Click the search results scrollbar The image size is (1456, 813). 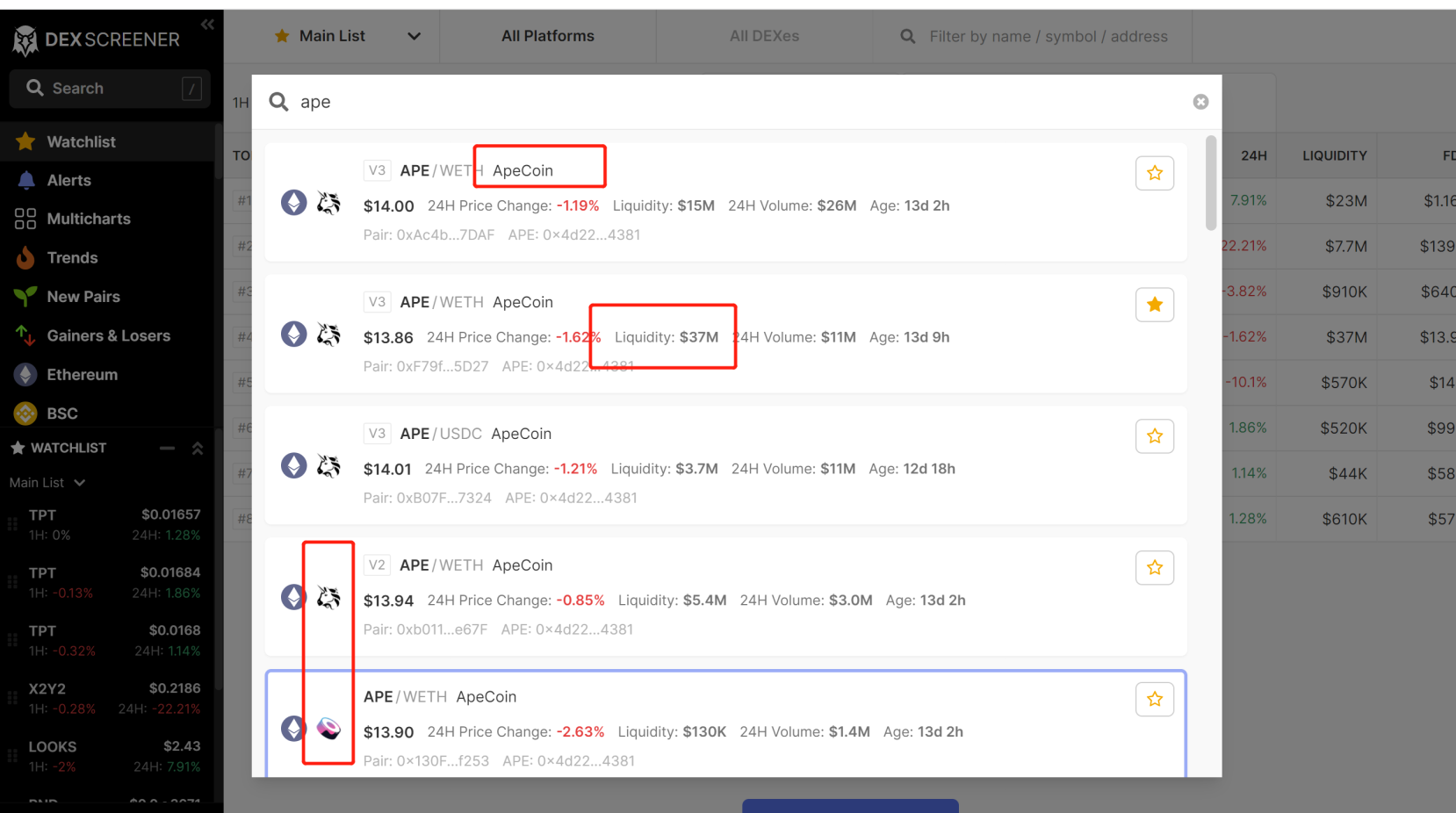[x=1211, y=183]
